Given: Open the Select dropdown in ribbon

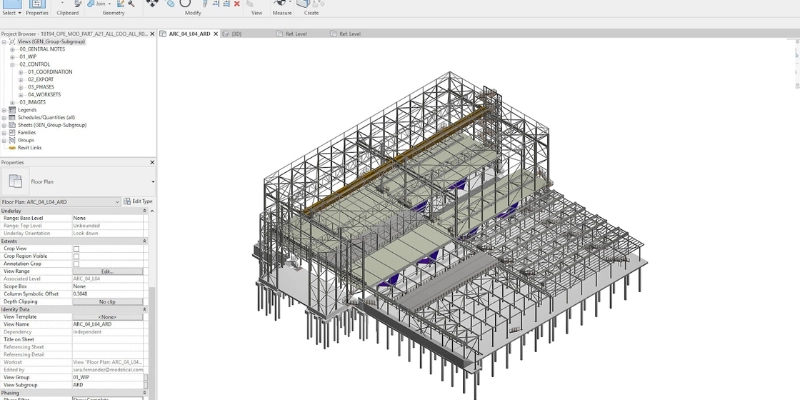Looking at the screenshot, I should click(11, 13).
